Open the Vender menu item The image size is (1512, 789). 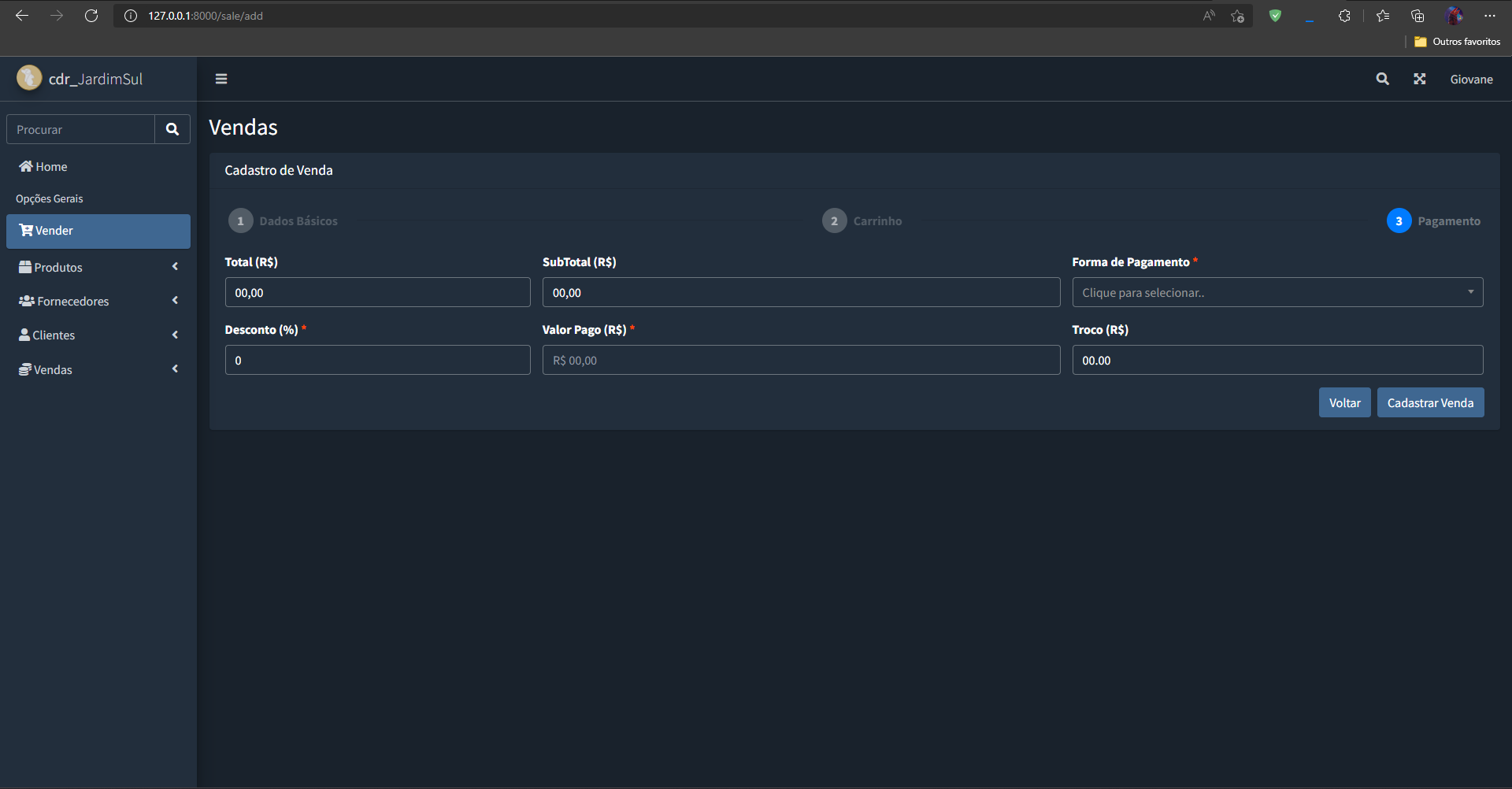coord(98,231)
